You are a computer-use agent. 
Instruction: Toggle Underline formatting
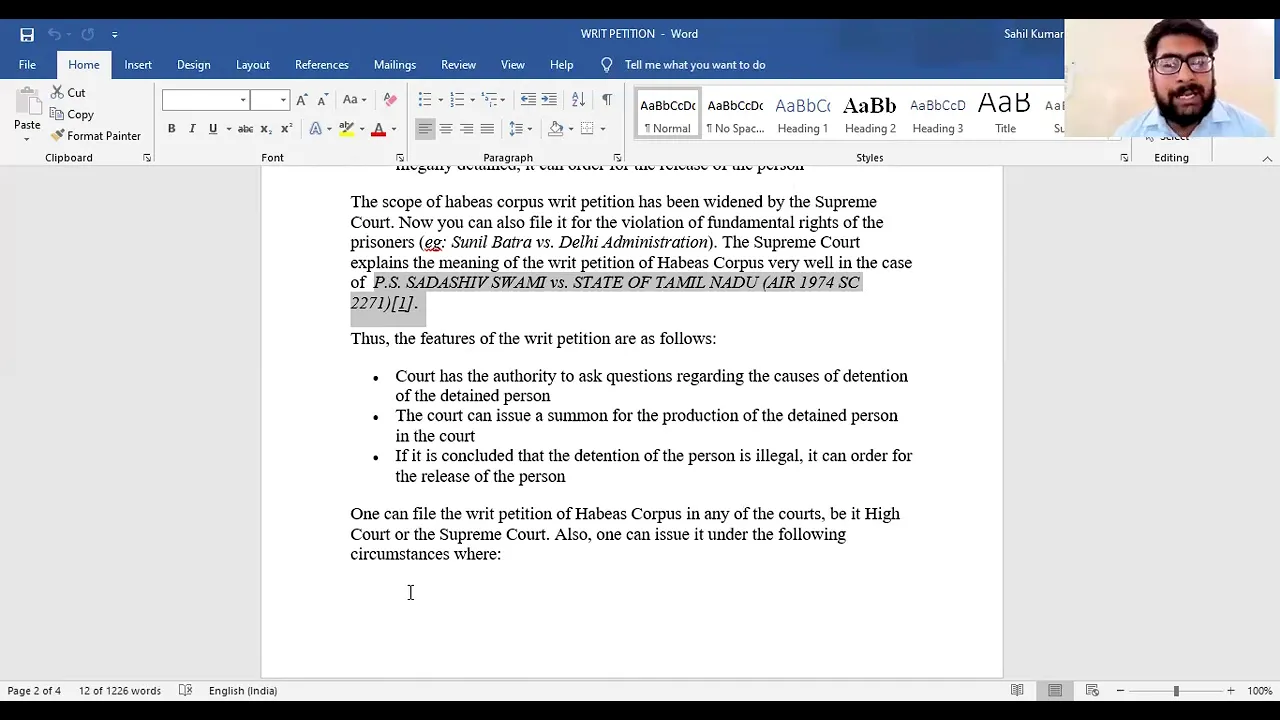[x=212, y=129]
